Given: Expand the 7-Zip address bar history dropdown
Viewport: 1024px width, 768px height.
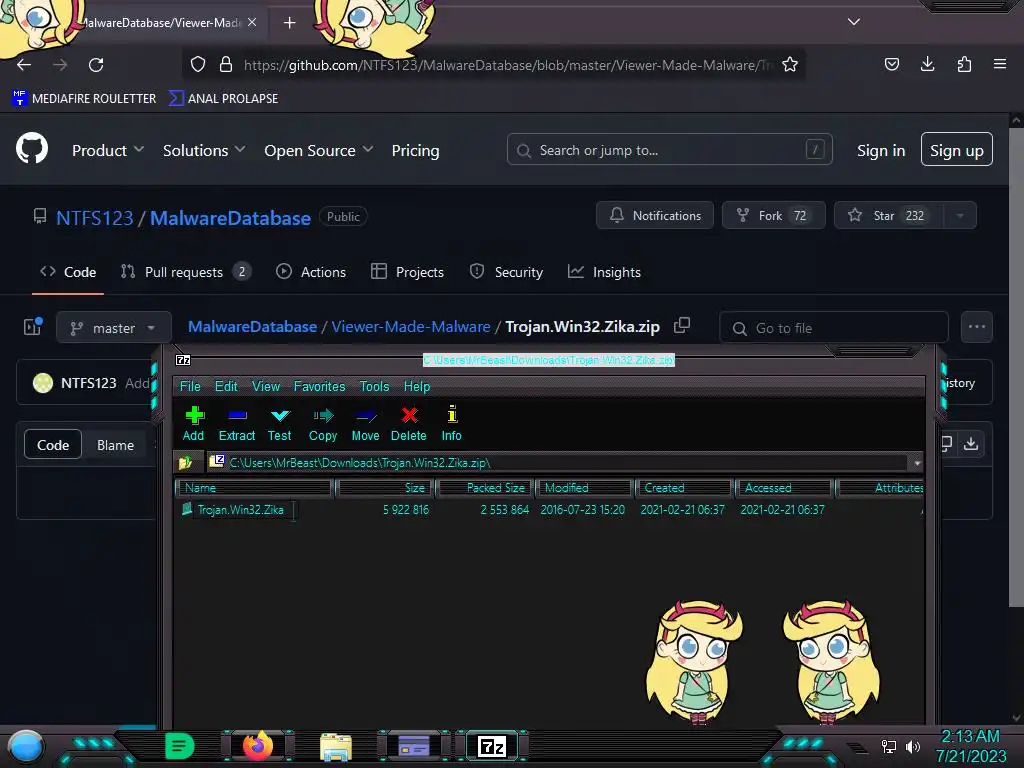Looking at the screenshot, I should (x=917, y=463).
